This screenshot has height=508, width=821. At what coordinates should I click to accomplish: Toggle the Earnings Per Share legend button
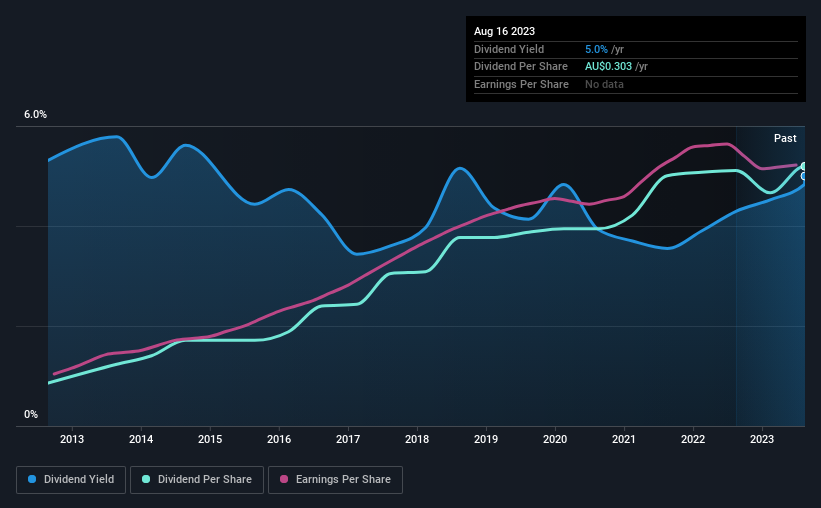tap(335, 480)
